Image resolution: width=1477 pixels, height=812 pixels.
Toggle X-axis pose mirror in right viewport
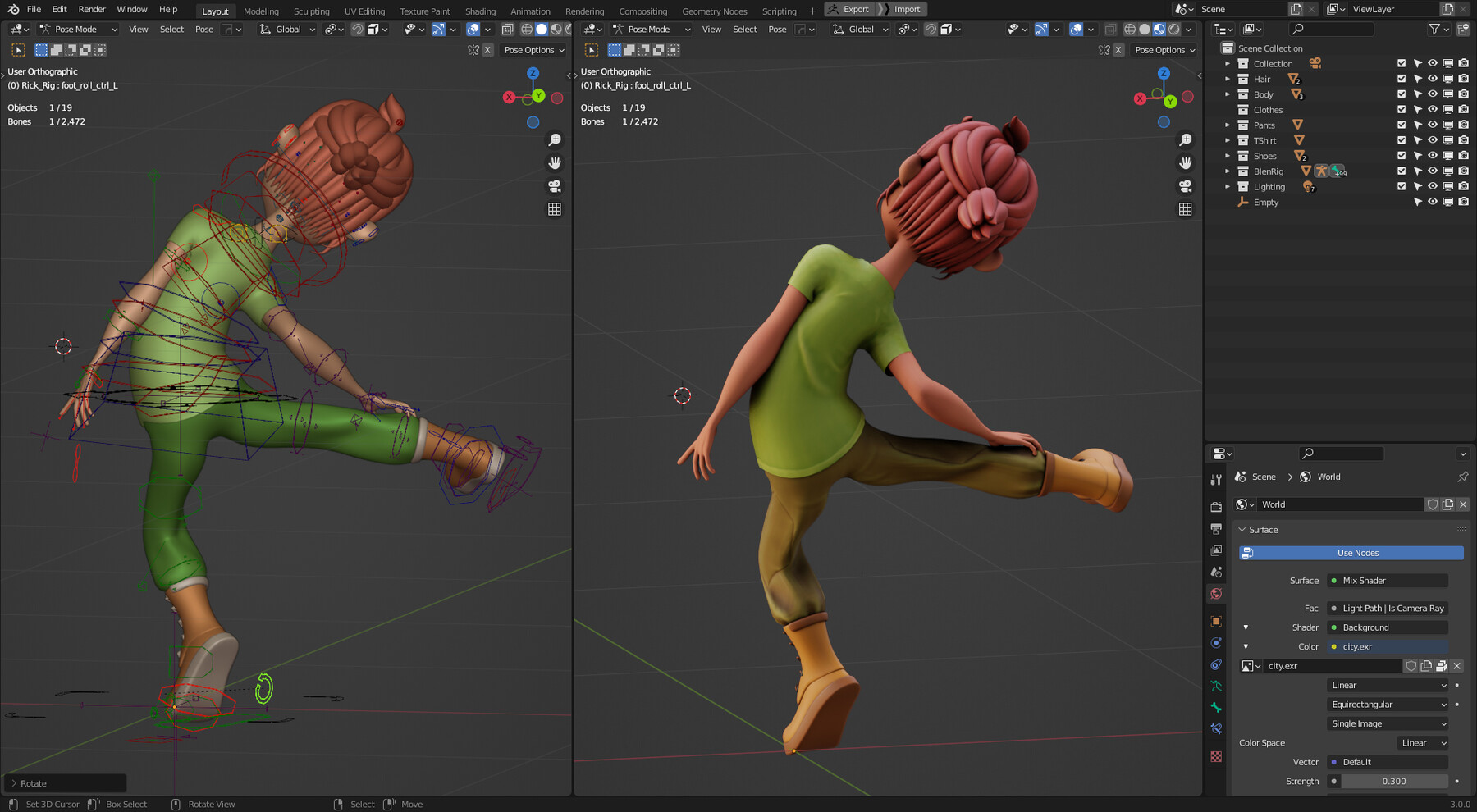point(1118,50)
